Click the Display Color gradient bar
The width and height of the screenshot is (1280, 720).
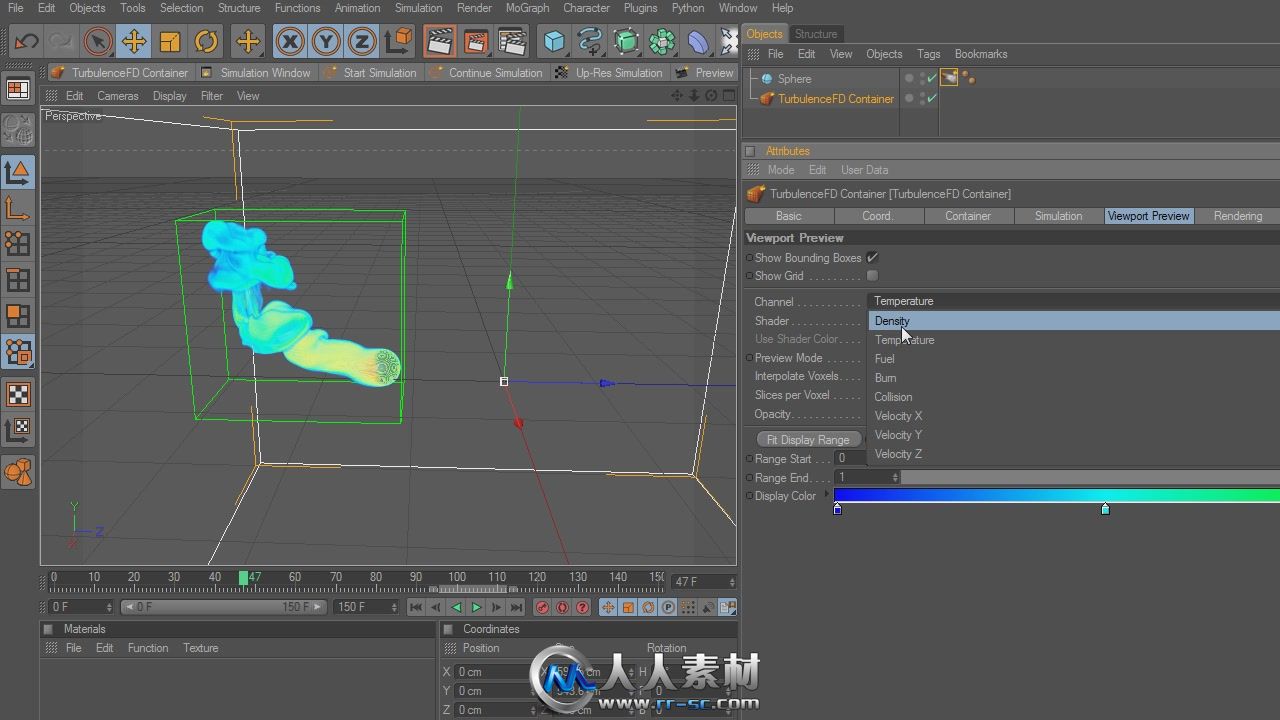1056,496
